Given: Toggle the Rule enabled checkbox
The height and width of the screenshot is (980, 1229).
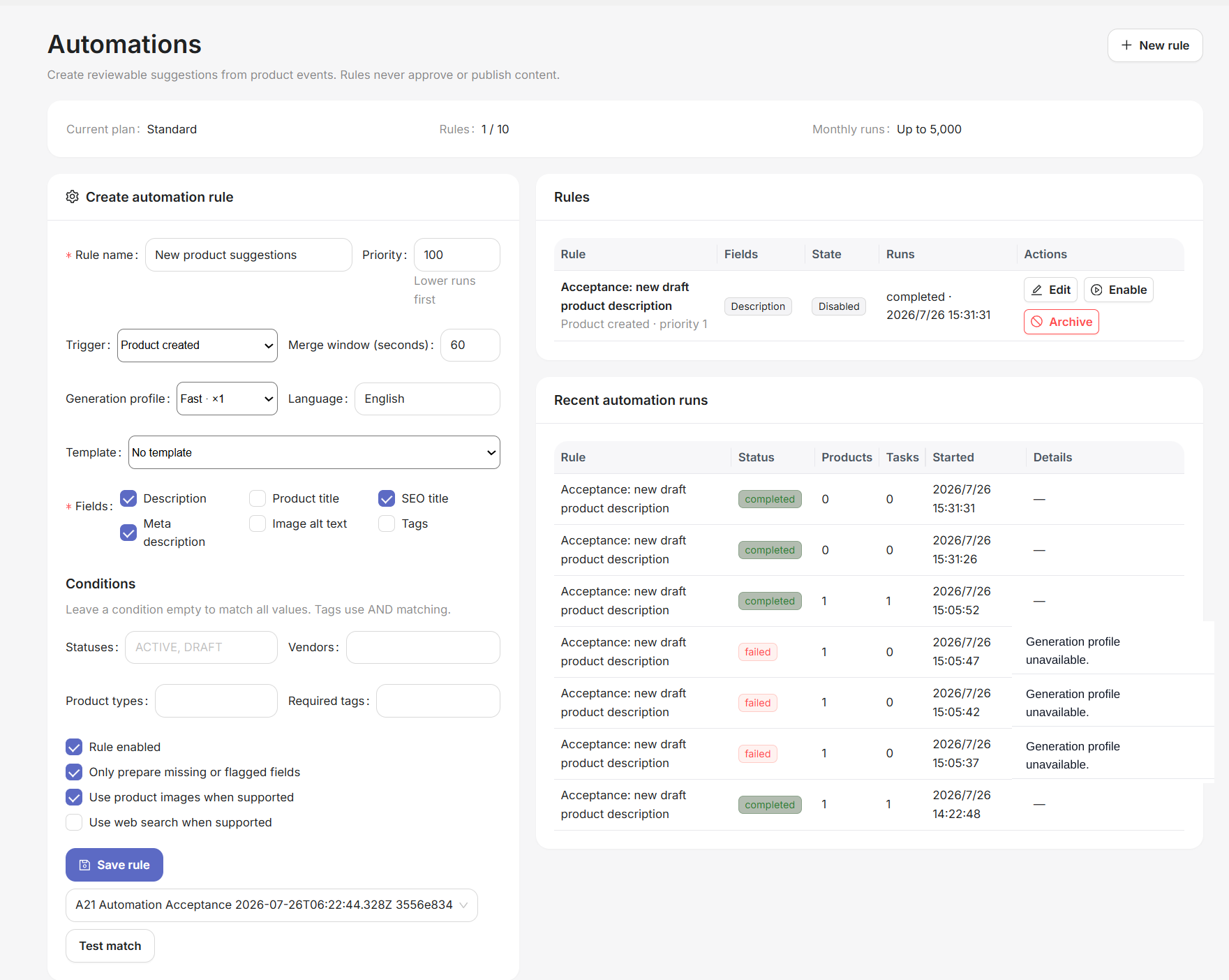Looking at the screenshot, I should 74,747.
